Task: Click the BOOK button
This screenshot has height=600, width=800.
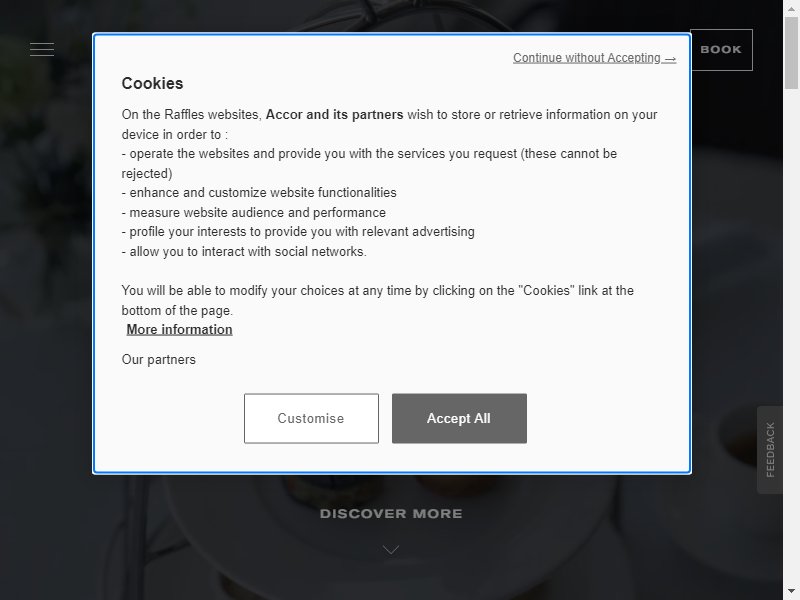Action: 721,49
